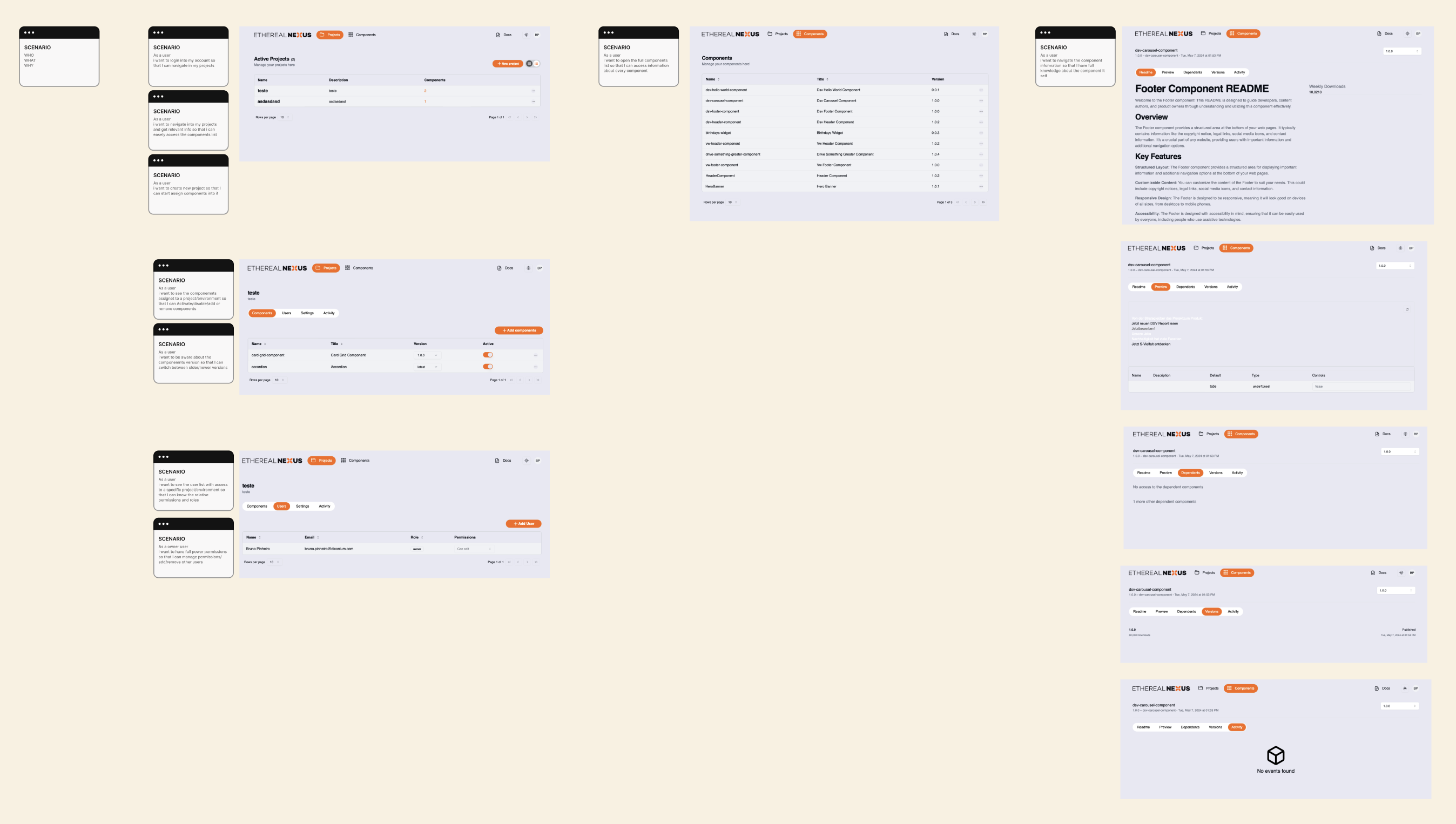Open row actions for card-grid-component
The image size is (1456, 824).
(535, 355)
